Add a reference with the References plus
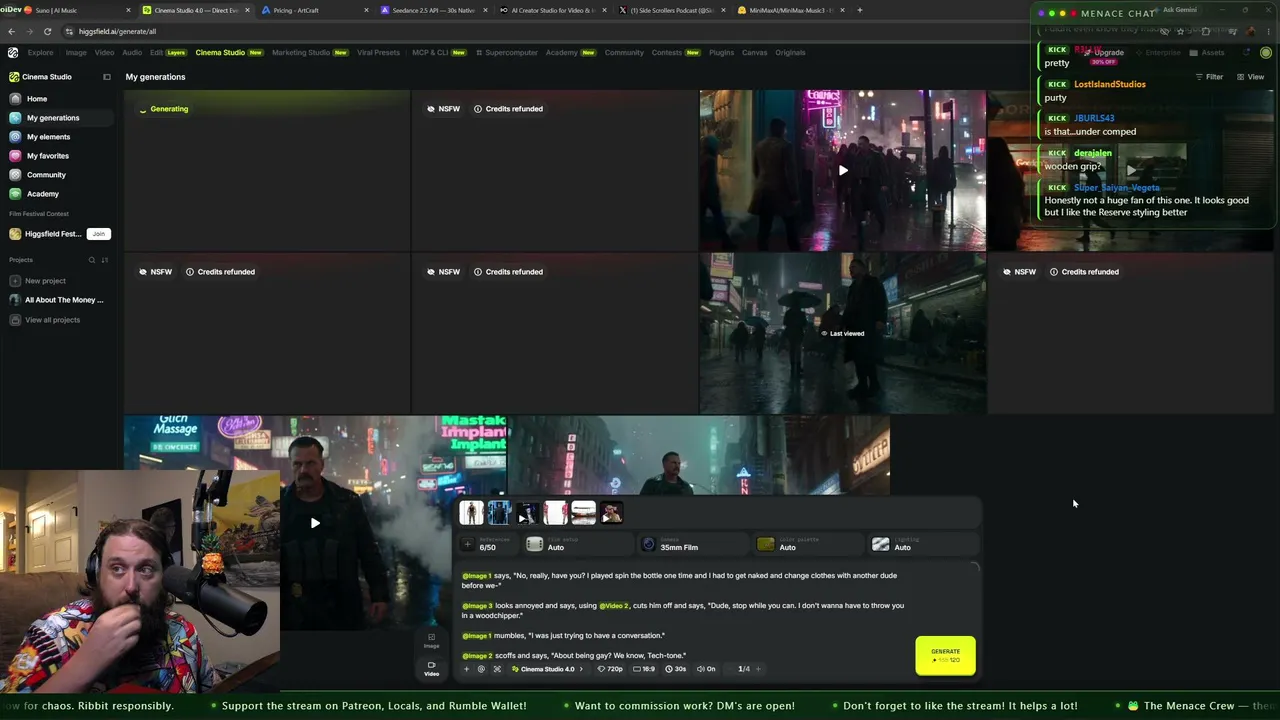The height and width of the screenshot is (720, 1280). (x=467, y=544)
